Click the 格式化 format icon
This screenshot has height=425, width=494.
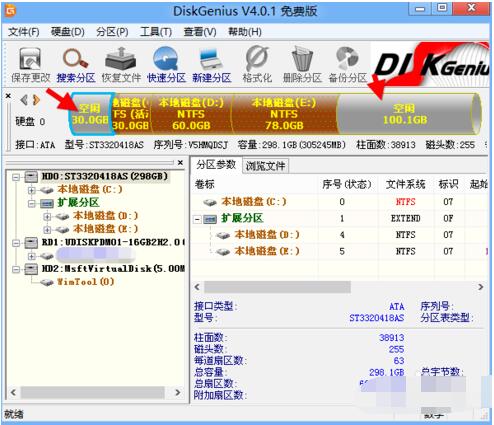click(x=257, y=58)
